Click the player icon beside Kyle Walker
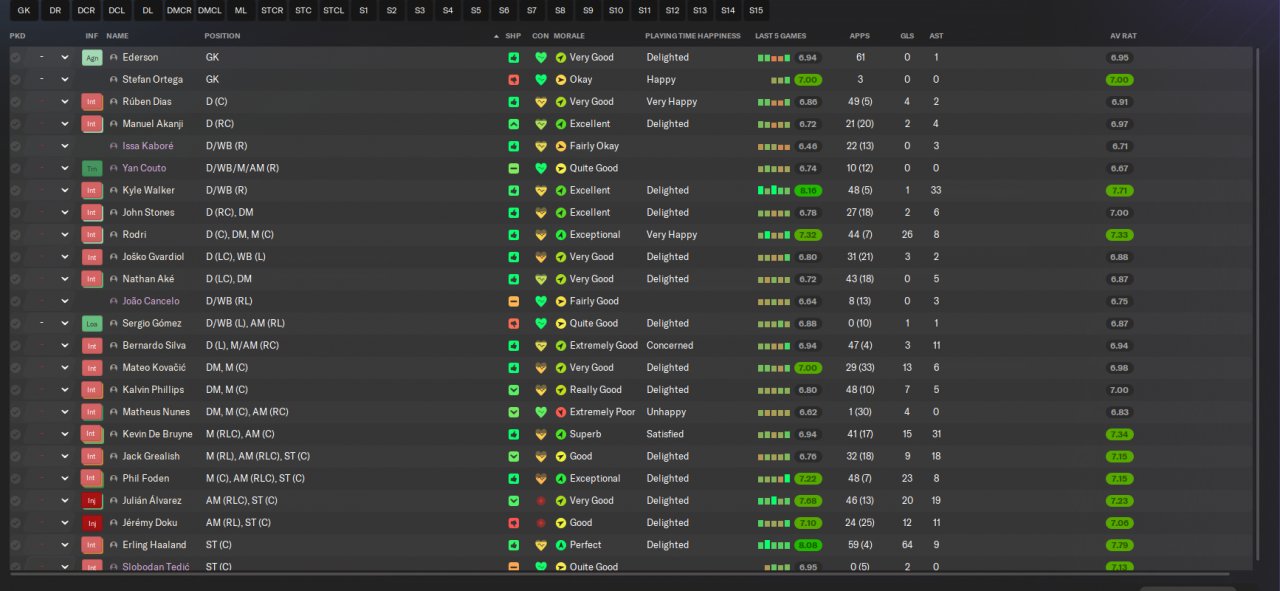The width and height of the screenshot is (1280, 591). (x=114, y=190)
